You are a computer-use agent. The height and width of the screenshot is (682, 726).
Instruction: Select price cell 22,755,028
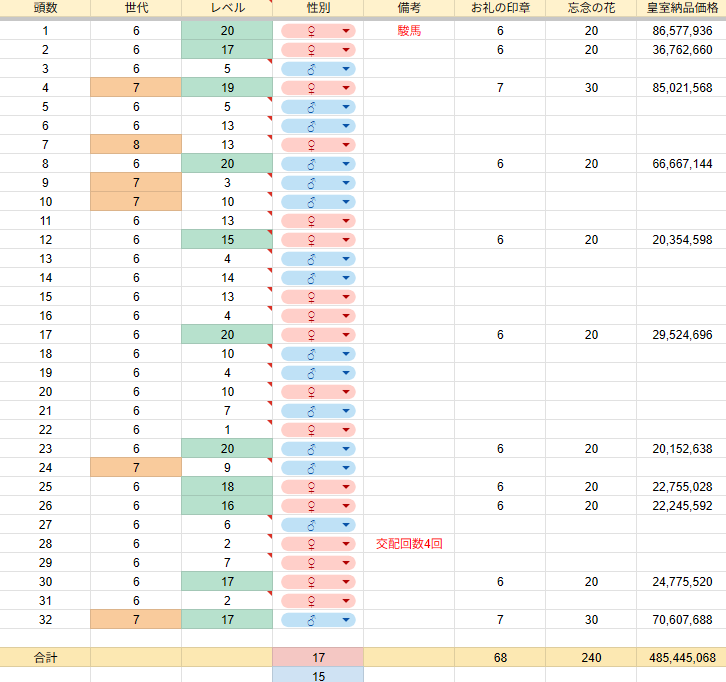682,487
